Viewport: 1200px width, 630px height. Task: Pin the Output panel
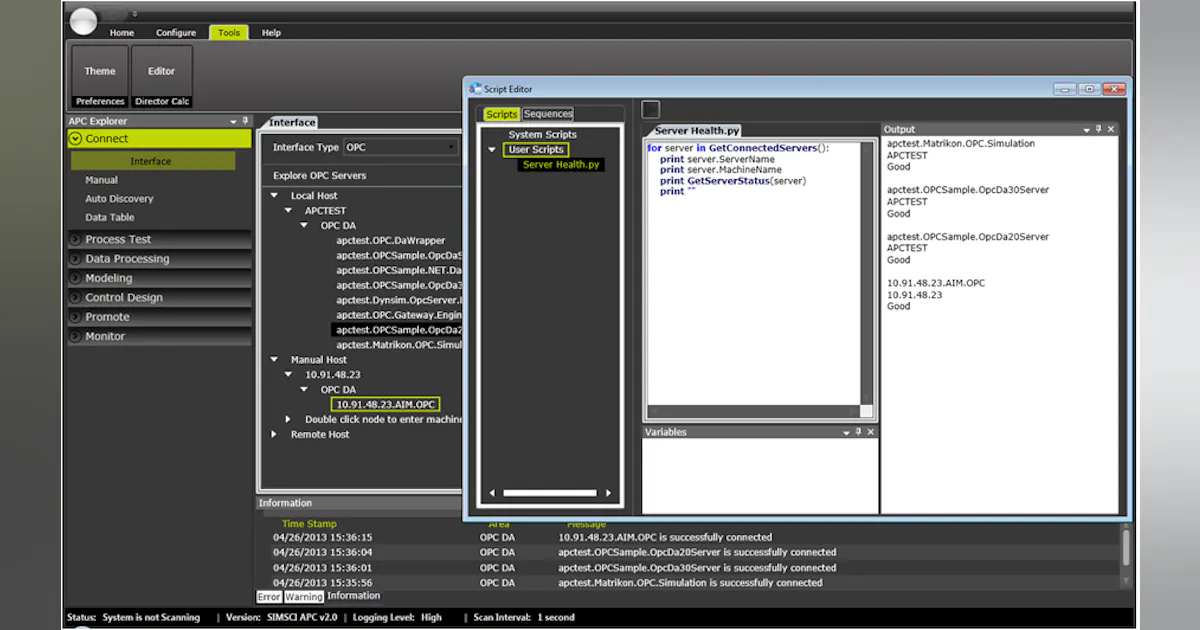pos(1098,129)
